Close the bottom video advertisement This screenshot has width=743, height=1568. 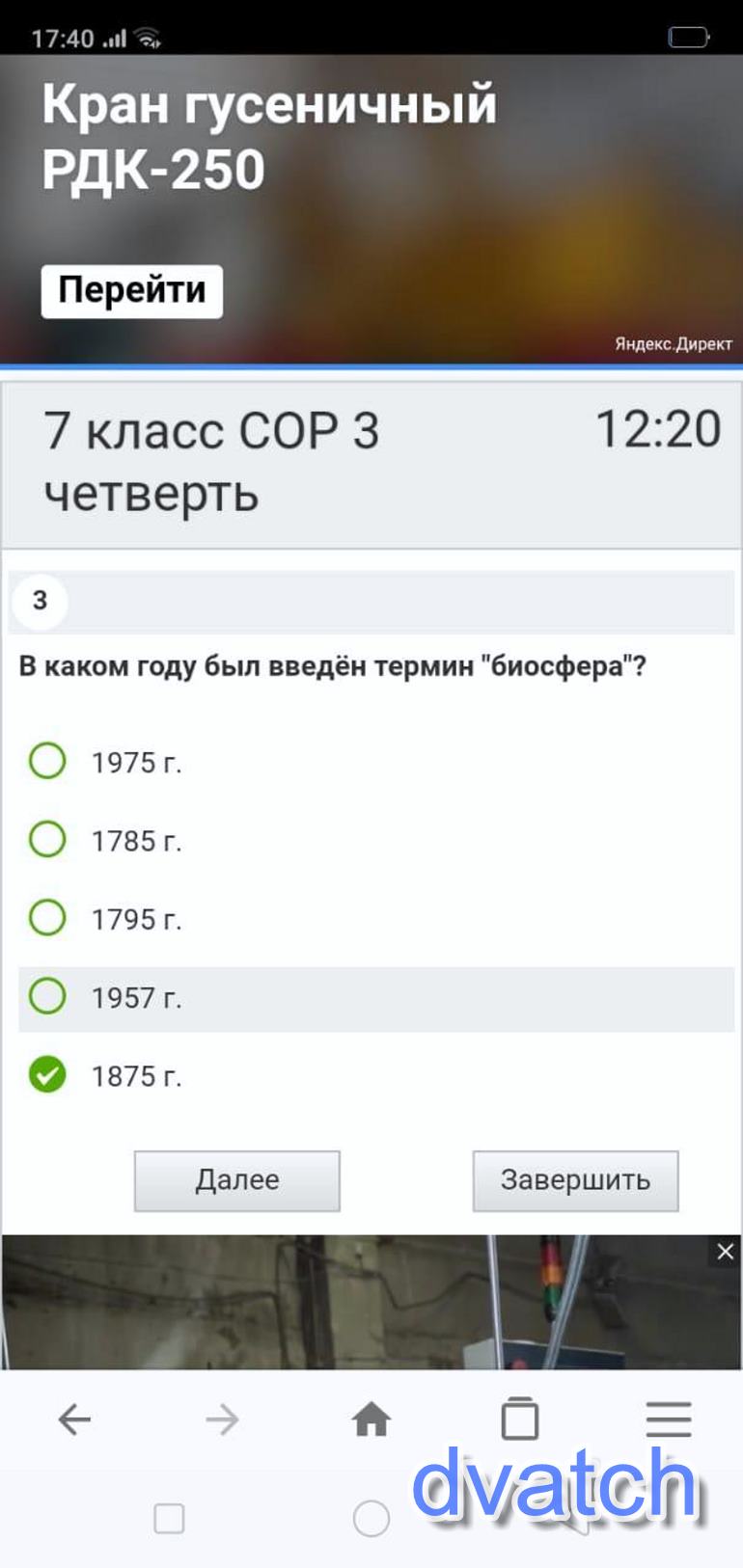click(x=726, y=1252)
